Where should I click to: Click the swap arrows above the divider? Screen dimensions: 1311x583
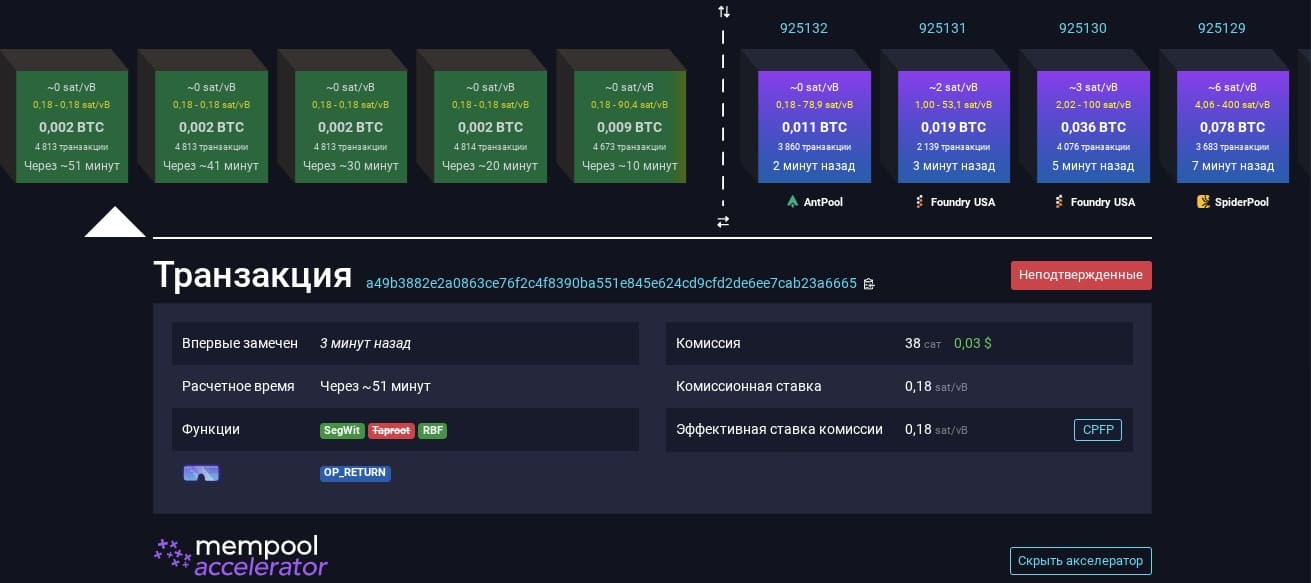click(x=723, y=12)
